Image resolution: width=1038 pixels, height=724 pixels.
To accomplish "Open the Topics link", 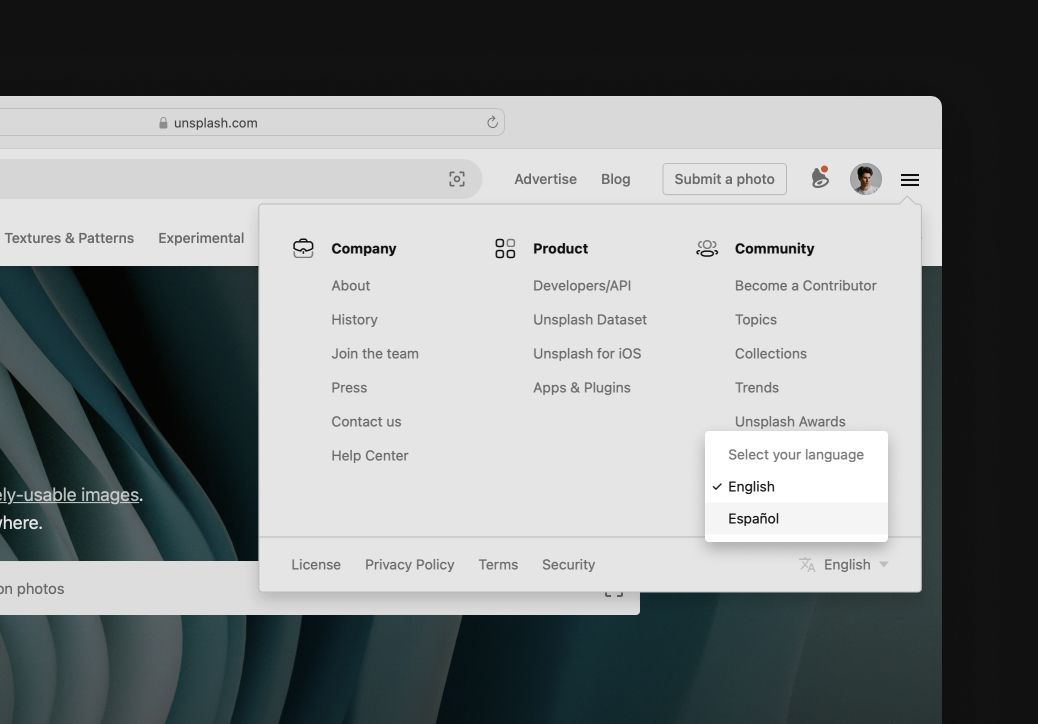I will [756, 320].
